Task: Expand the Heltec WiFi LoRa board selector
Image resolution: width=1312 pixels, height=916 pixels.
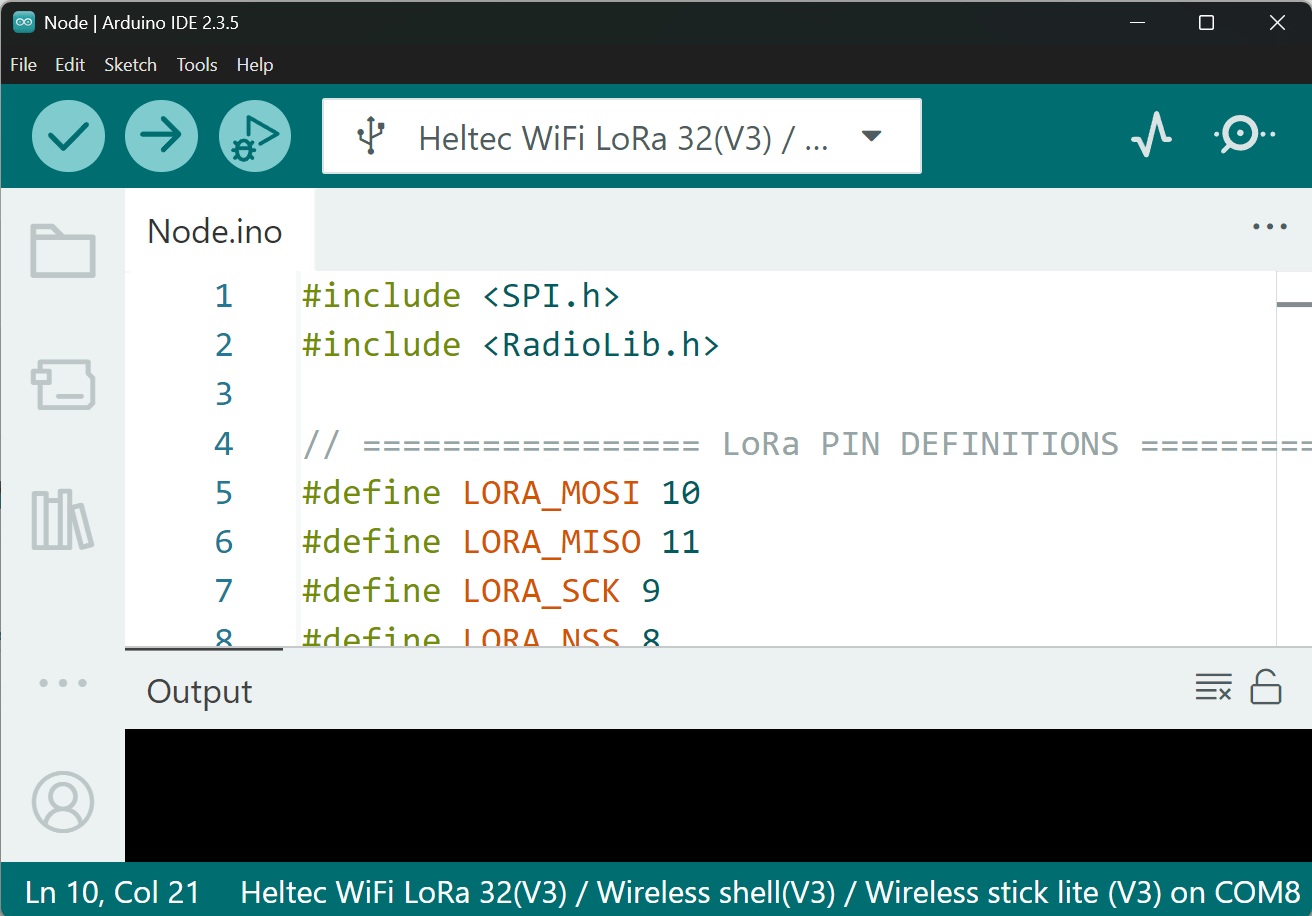Action: [x=621, y=136]
